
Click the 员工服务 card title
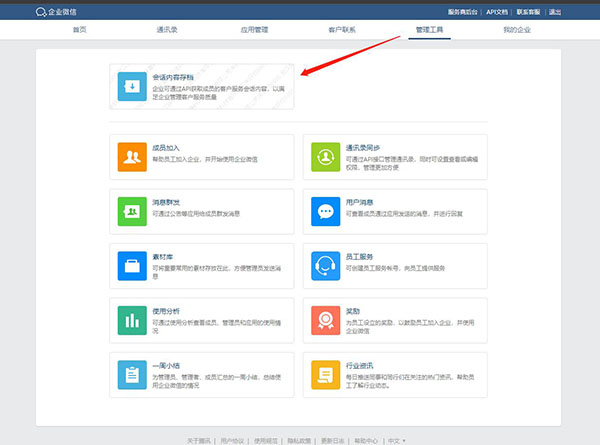359,257
